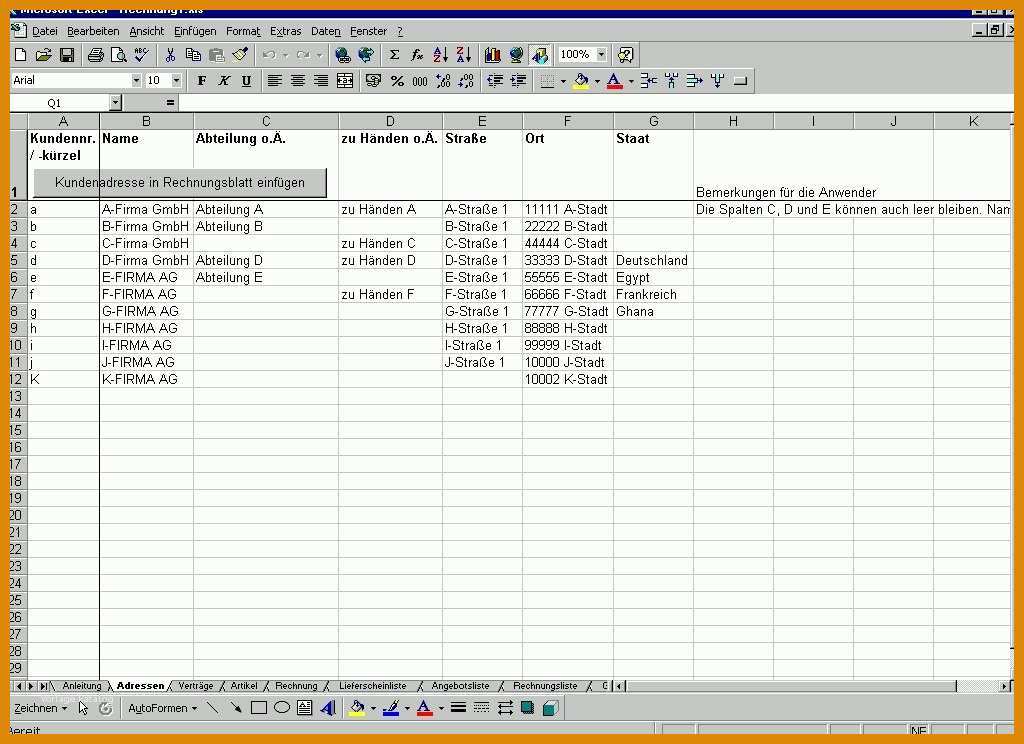Image resolution: width=1024 pixels, height=744 pixels.
Task: Align text left in cell
Action: pyautogui.click(x=275, y=80)
